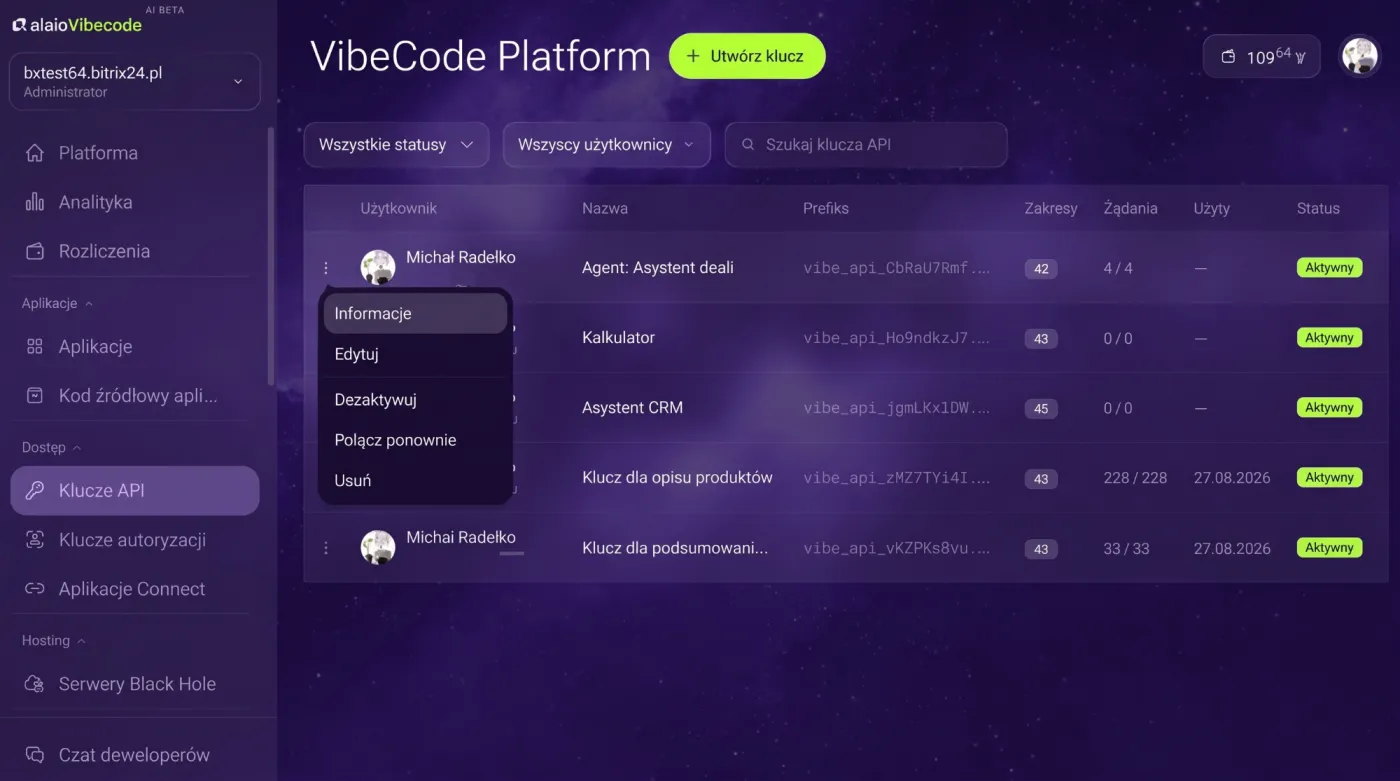Choose Usuń from the context menu
Image resolution: width=1400 pixels, height=781 pixels.
coord(415,481)
